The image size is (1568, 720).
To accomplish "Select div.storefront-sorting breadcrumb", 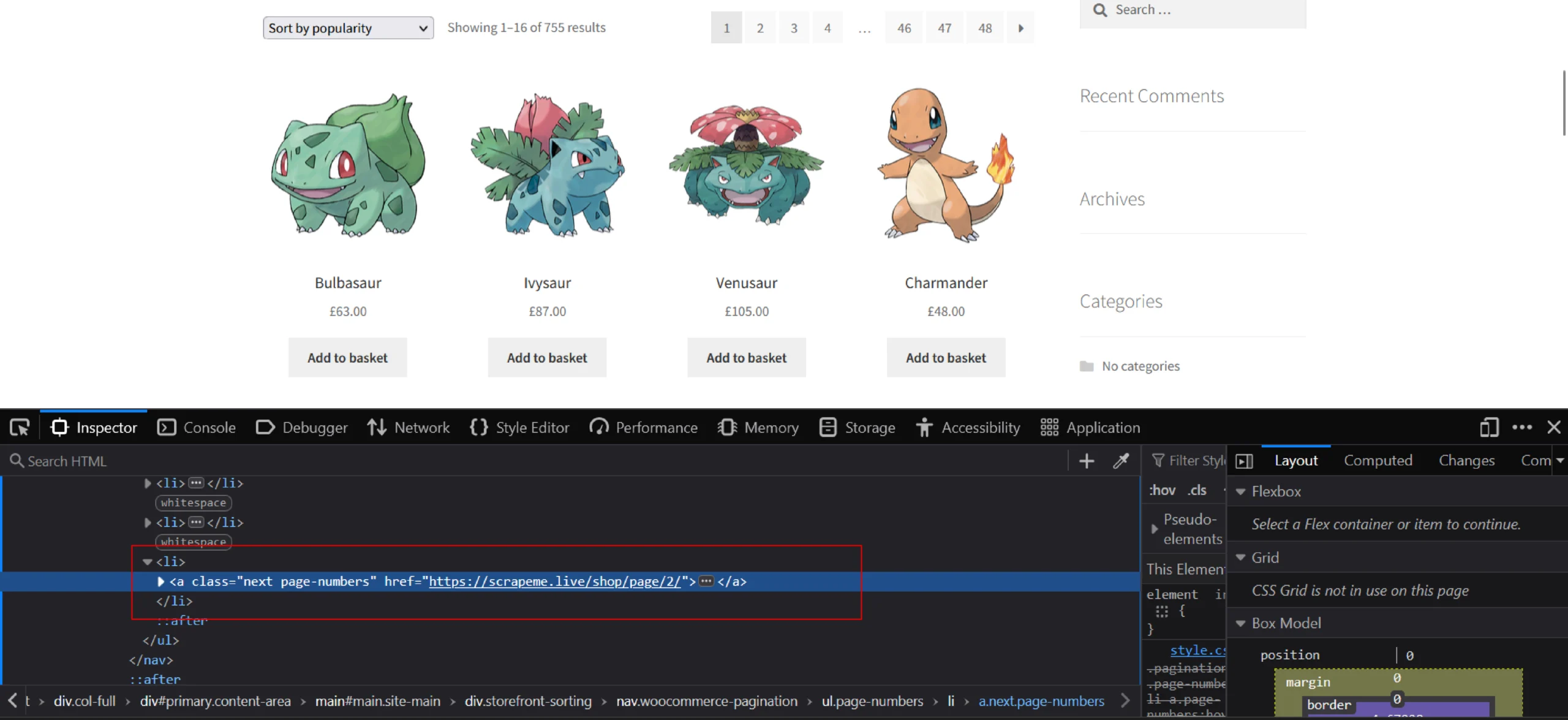I will 528,701.
